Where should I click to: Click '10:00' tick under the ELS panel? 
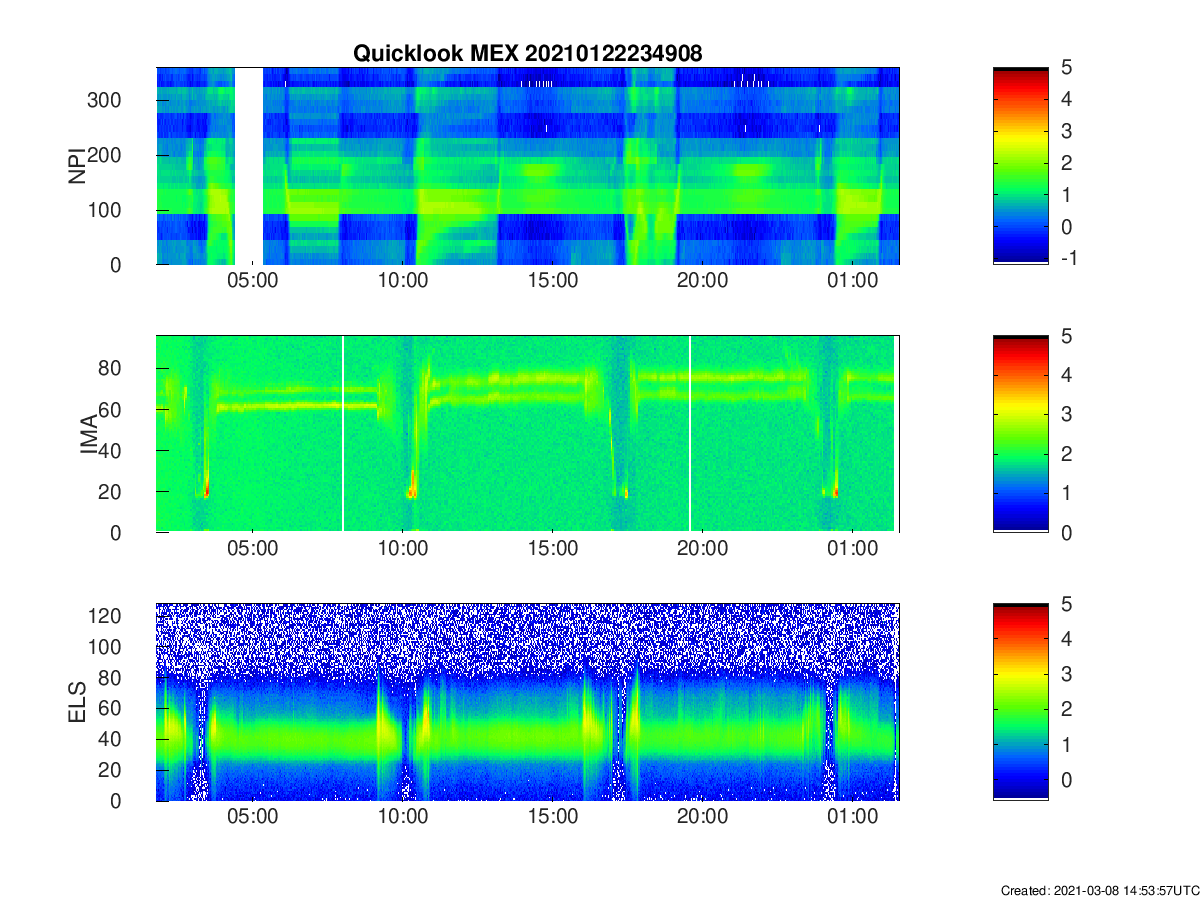click(403, 818)
